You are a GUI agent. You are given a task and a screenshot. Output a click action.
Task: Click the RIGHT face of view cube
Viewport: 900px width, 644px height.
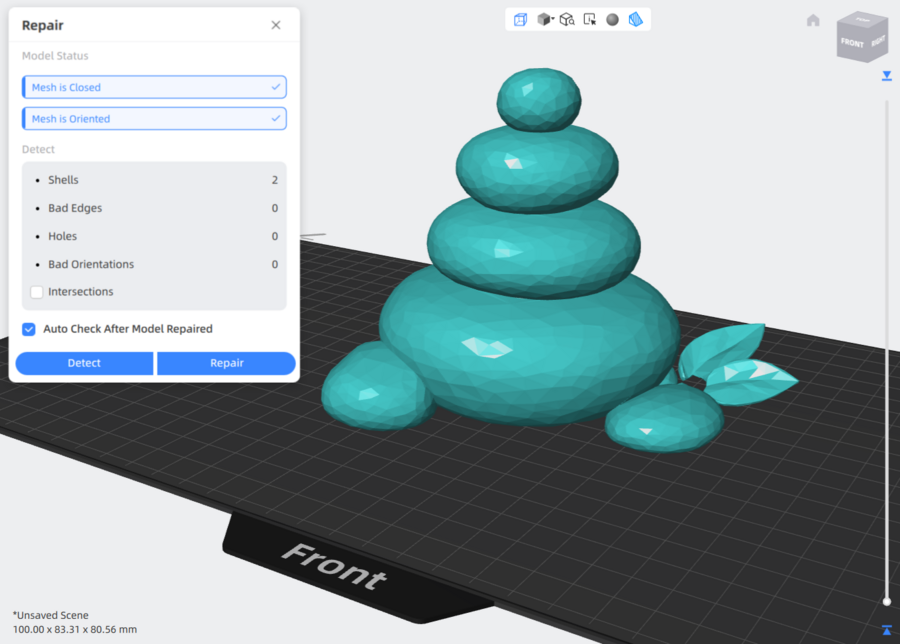[878, 41]
